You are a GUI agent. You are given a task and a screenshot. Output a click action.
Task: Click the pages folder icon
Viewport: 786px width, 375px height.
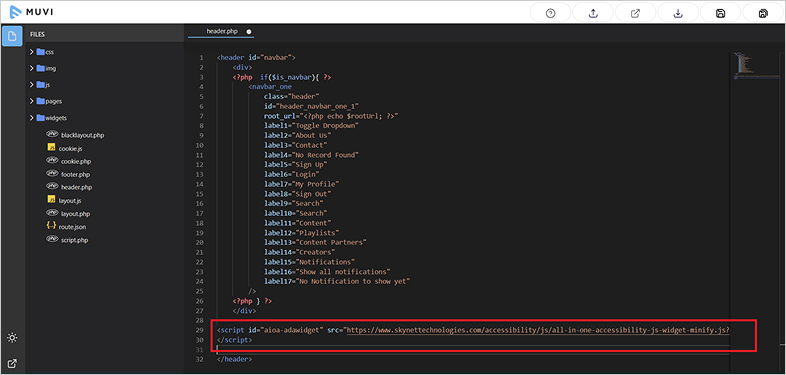tap(41, 101)
